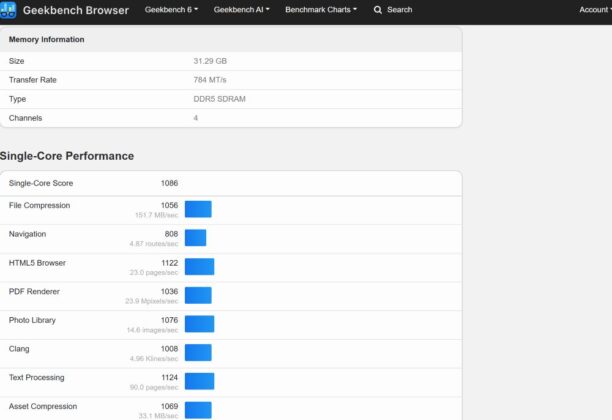Select the PDF Renderer score 1036

coord(169,292)
